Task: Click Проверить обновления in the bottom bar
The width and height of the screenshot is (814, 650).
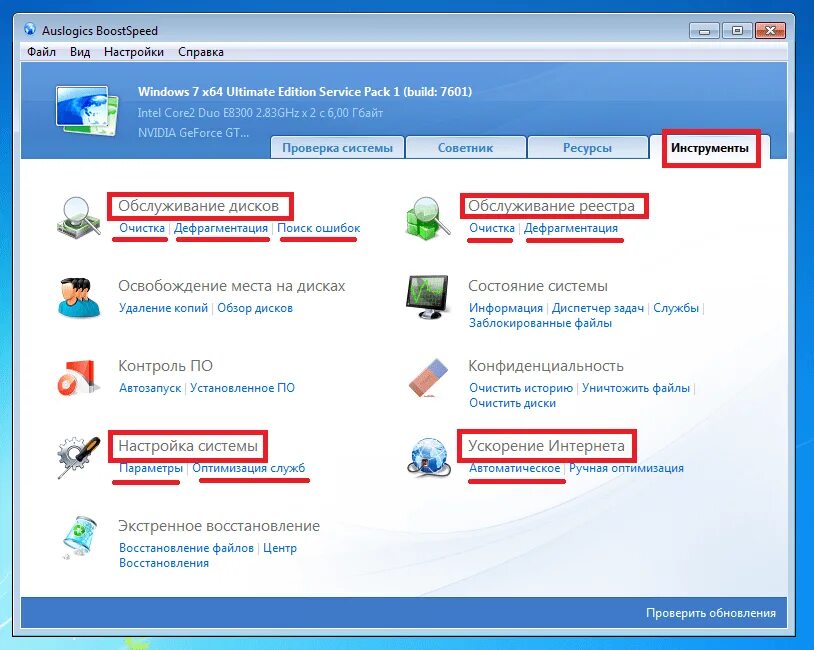Action: point(711,613)
